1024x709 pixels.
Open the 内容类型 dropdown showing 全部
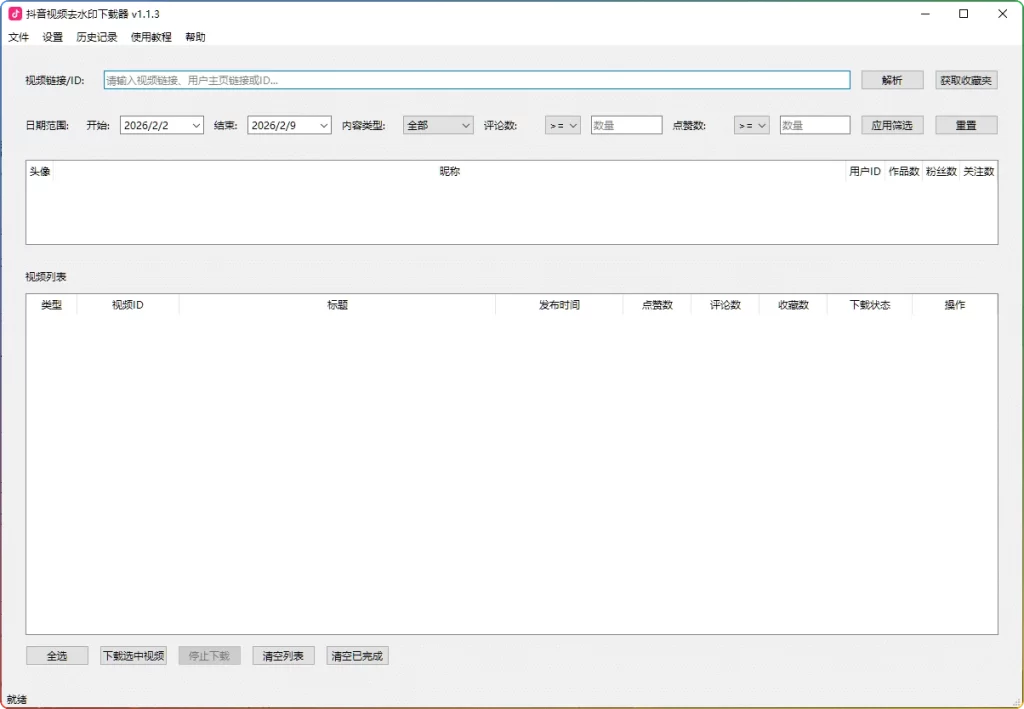pyautogui.click(x=437, y=125)
